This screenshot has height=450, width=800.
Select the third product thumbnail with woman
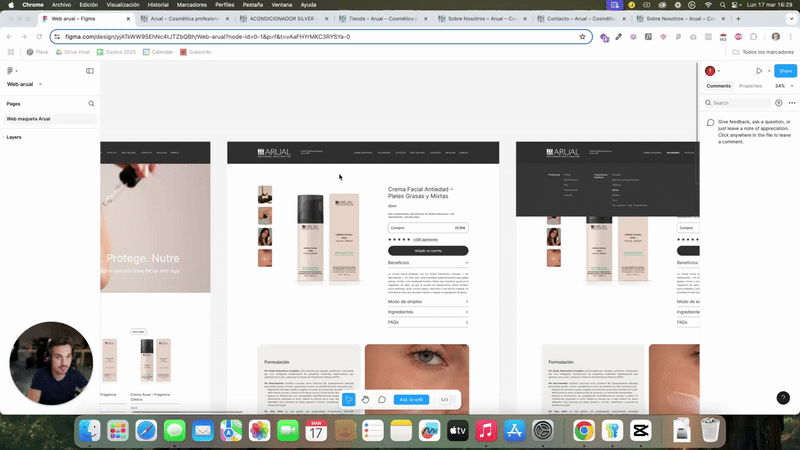(265, 237)
